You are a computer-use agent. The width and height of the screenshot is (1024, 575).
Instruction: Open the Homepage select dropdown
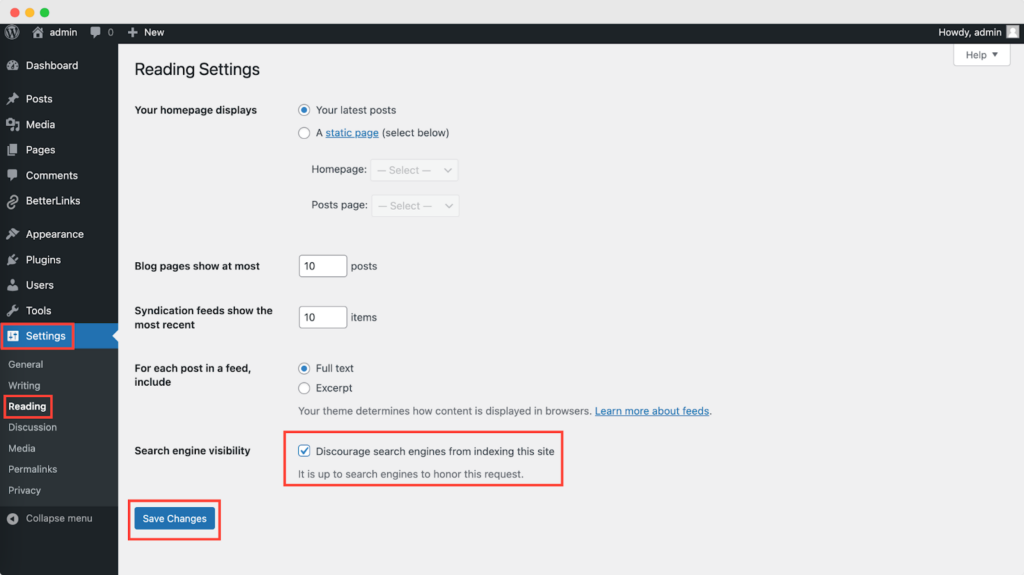pyautogui.click(x=414, y=170)
